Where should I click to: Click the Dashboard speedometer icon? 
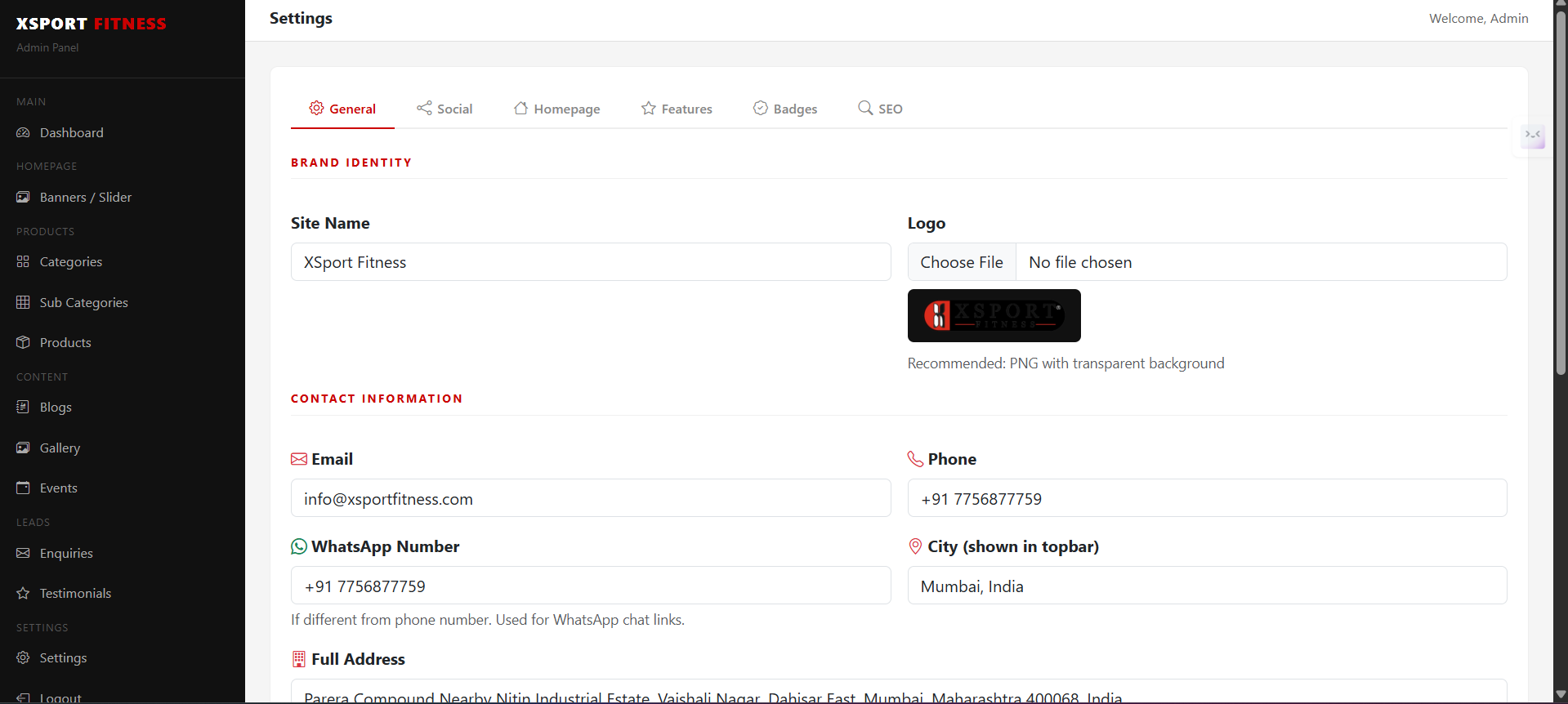click(x=23, y=132)
